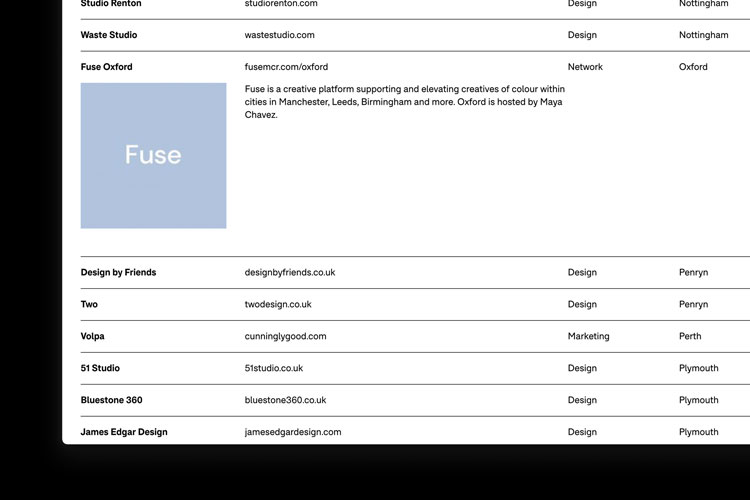Screen dimensions: 750x500
Task: Expand the 51 Studio row
Action: [x=100, y=368]
